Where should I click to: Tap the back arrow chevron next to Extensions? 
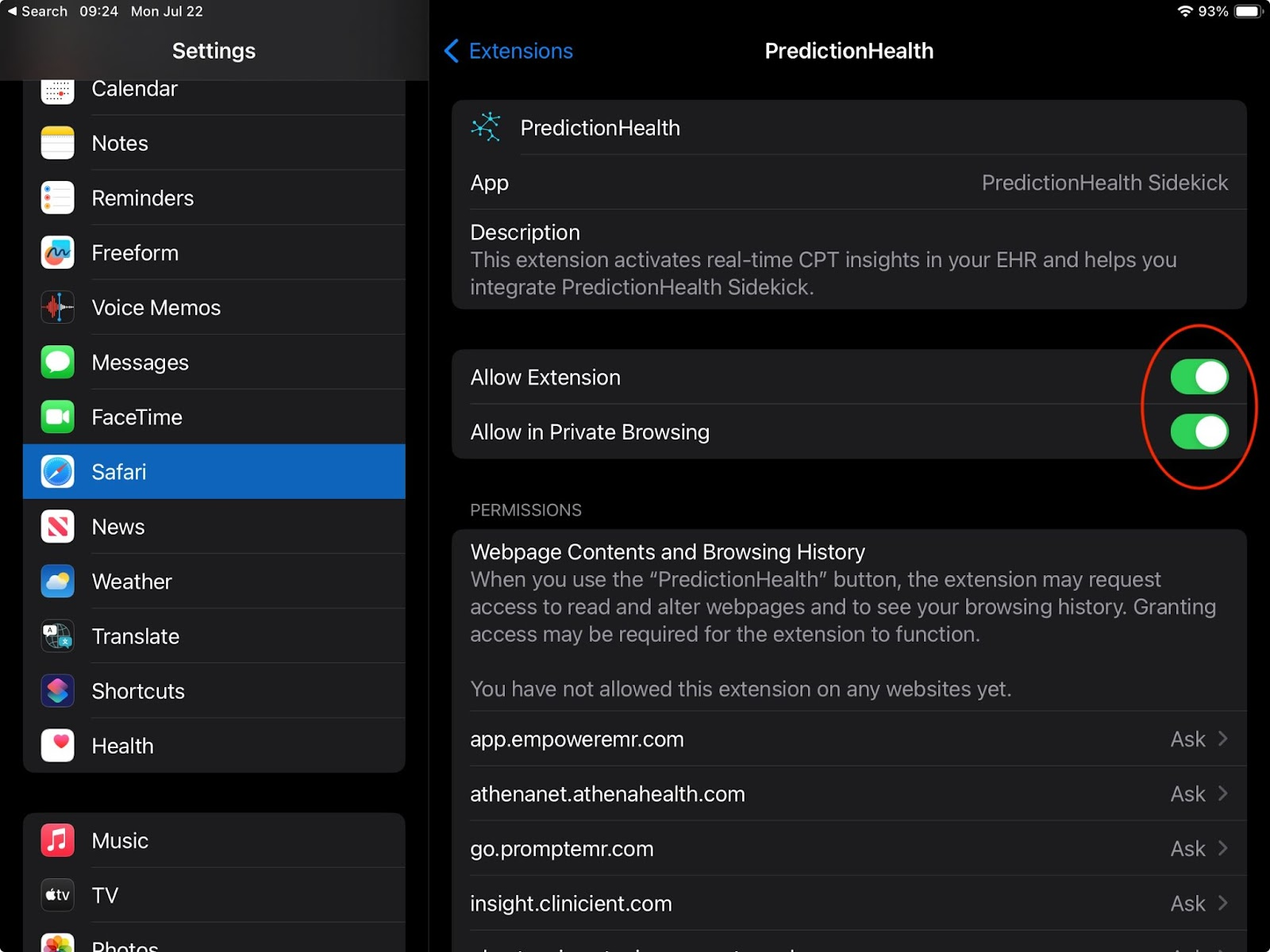tap(451, 51)
